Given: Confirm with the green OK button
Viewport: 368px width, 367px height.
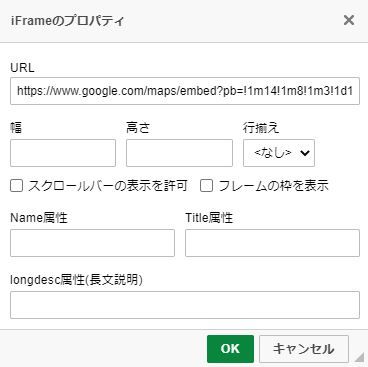Looking at the screenshot, I should pyautogui.click(x=230, y=349).
